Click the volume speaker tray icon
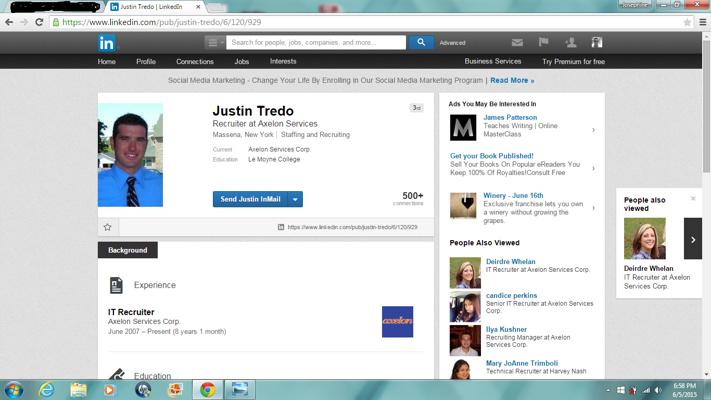711x400 pixels. (x=658, y=390)
